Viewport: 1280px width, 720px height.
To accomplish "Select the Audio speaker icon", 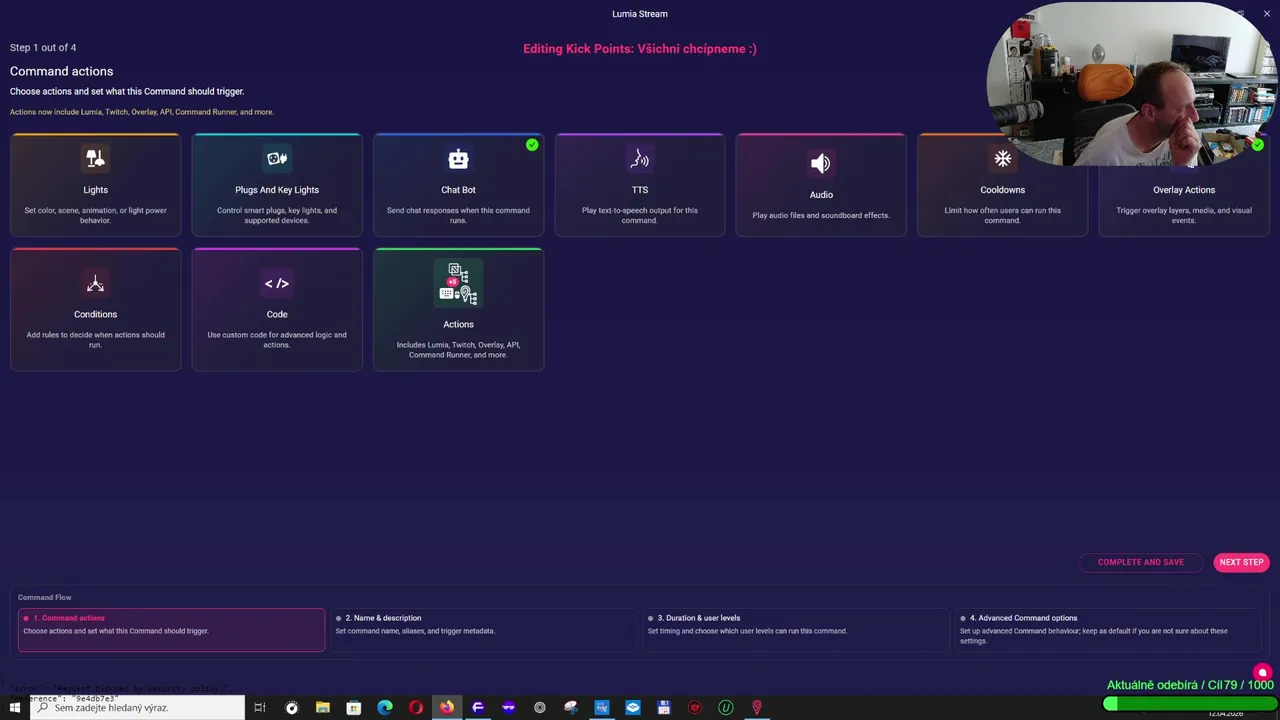I will coord(821,163).
